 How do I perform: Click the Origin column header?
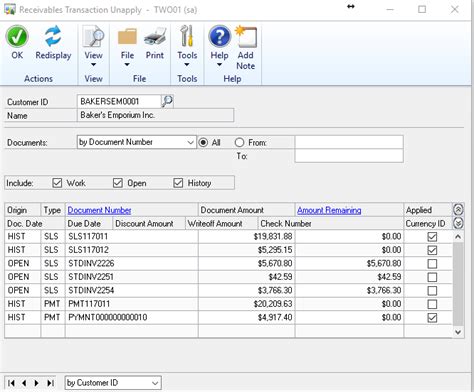(x=22, y=210)
